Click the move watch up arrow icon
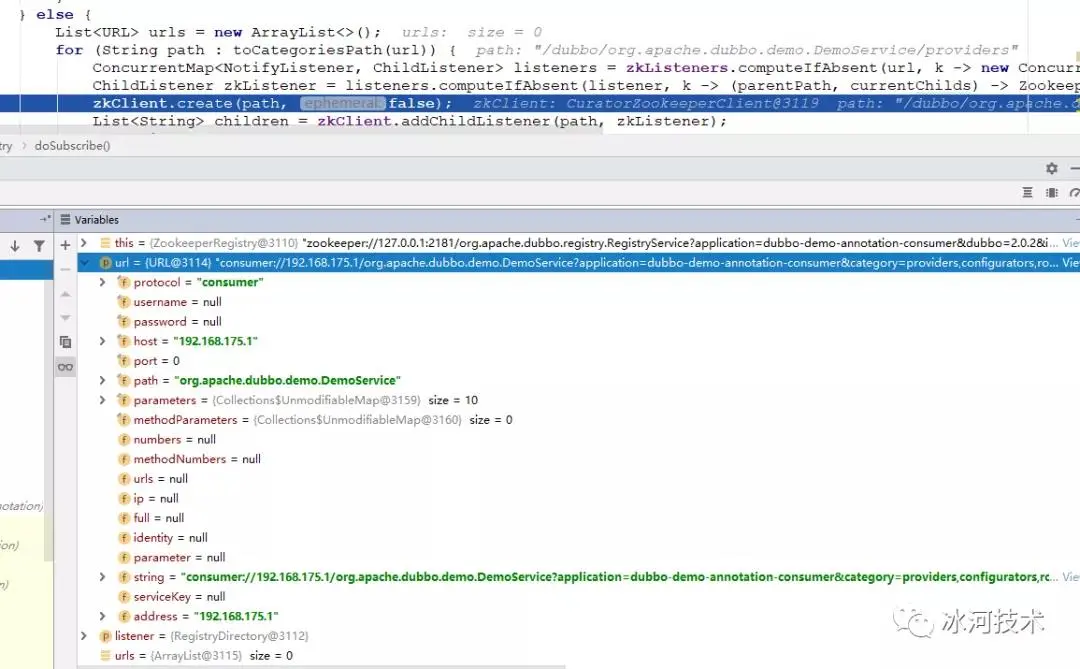The height and width of the screenshot is (669, 1080). point(65,294)
